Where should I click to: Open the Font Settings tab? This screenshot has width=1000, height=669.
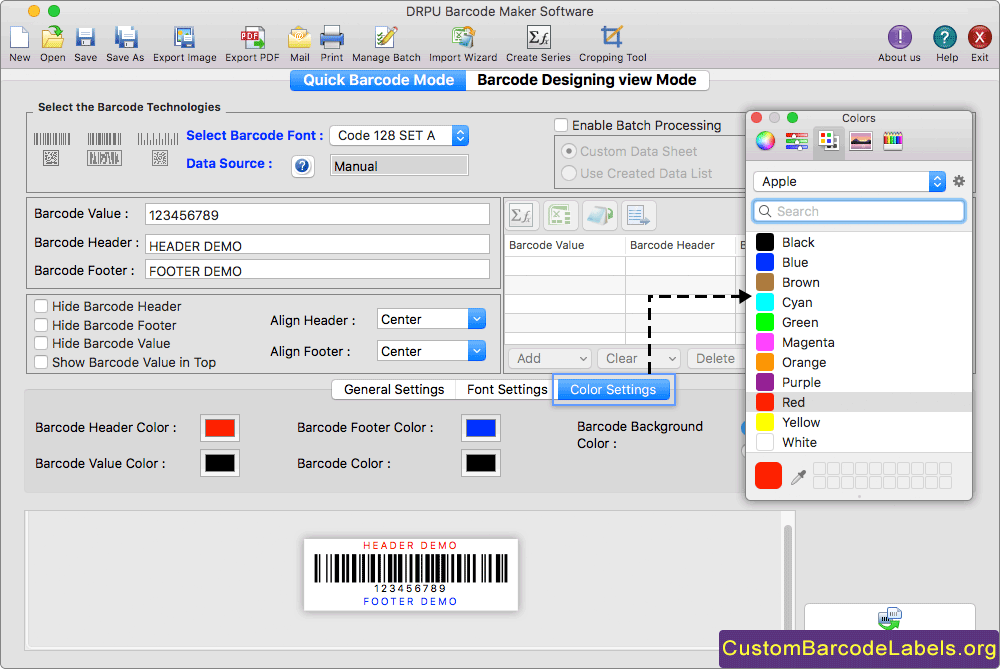506,389
